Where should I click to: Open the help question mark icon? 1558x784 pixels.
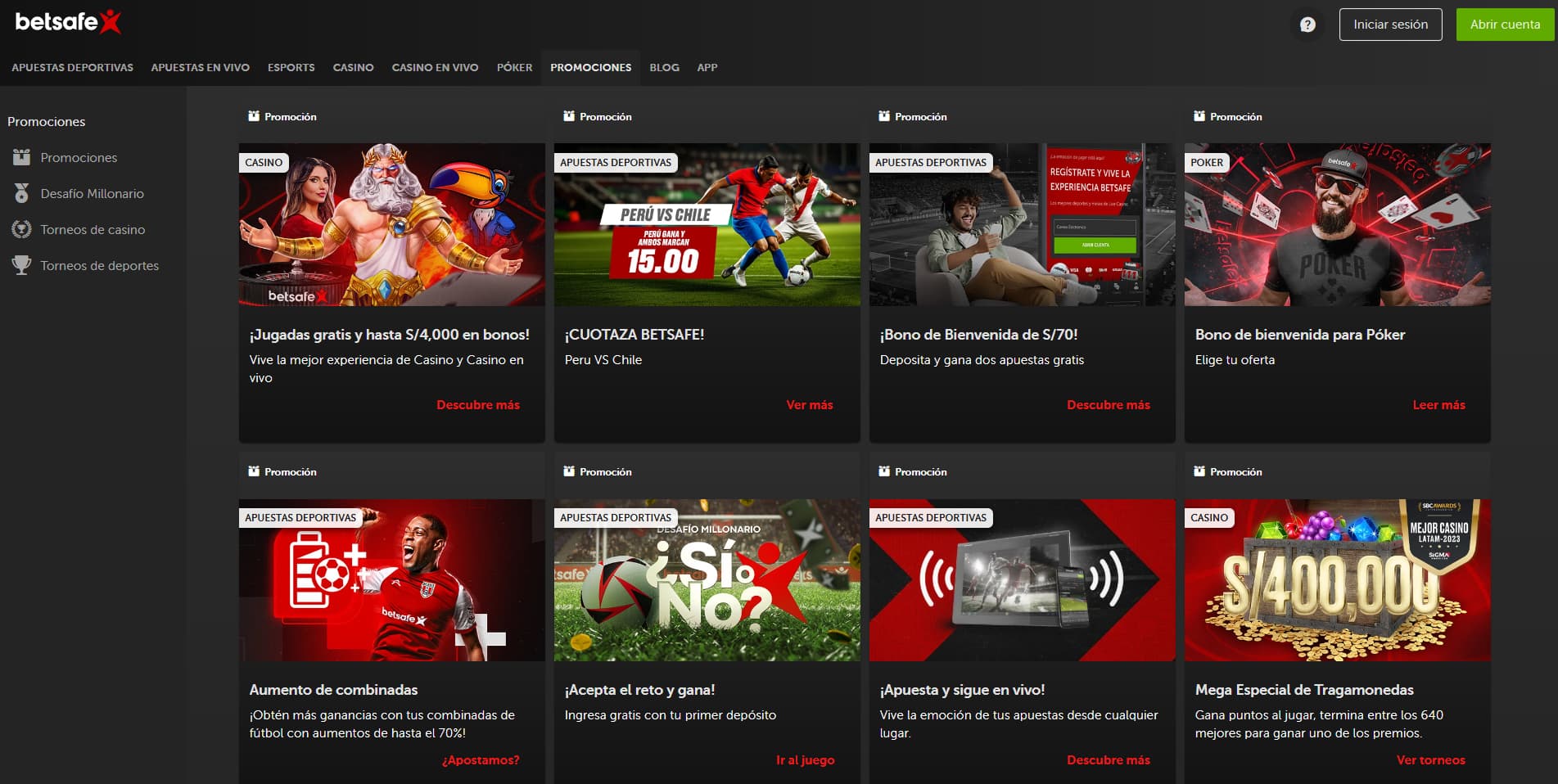pyautogui.click(x=1307, y=25)
